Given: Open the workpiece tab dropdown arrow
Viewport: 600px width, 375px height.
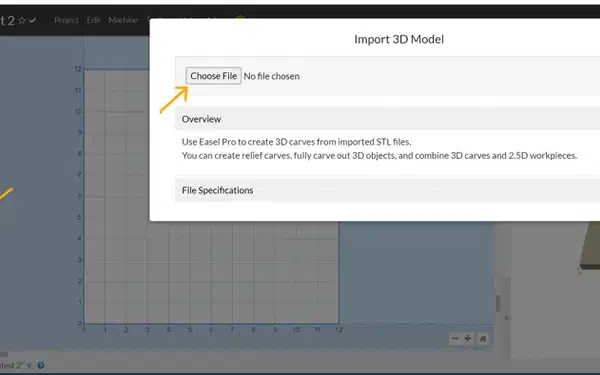Looking at the screenshot, I should click(x=29, y=365).
